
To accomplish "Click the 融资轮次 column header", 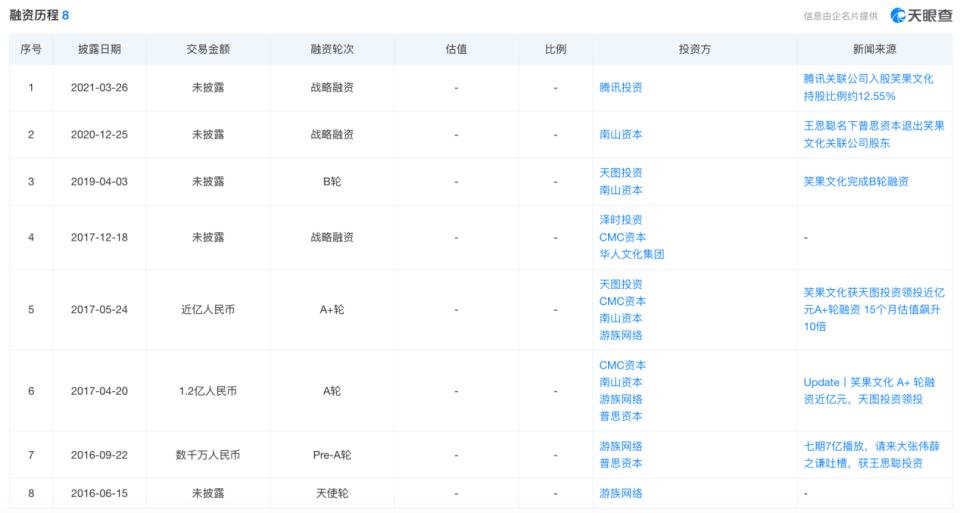I will tap(332, 50).
